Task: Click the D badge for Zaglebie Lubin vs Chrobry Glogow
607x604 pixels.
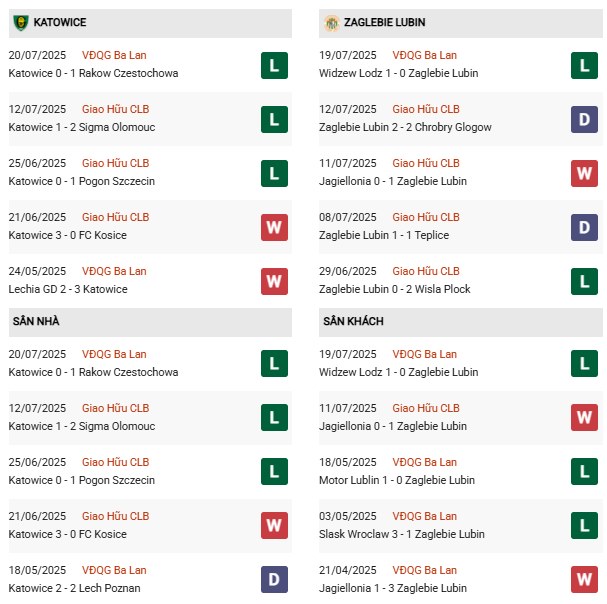Action: pos(584,120)
